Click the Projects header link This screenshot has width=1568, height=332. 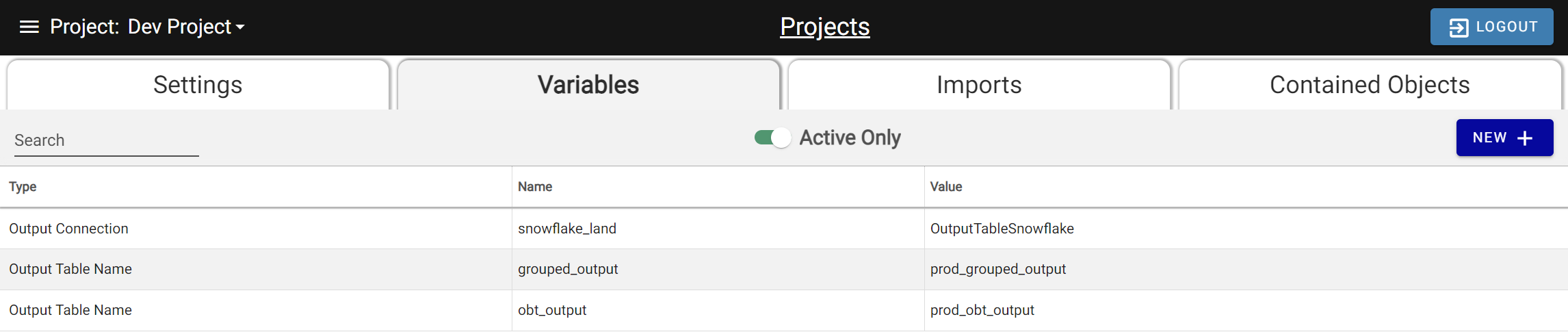[825, 27]
